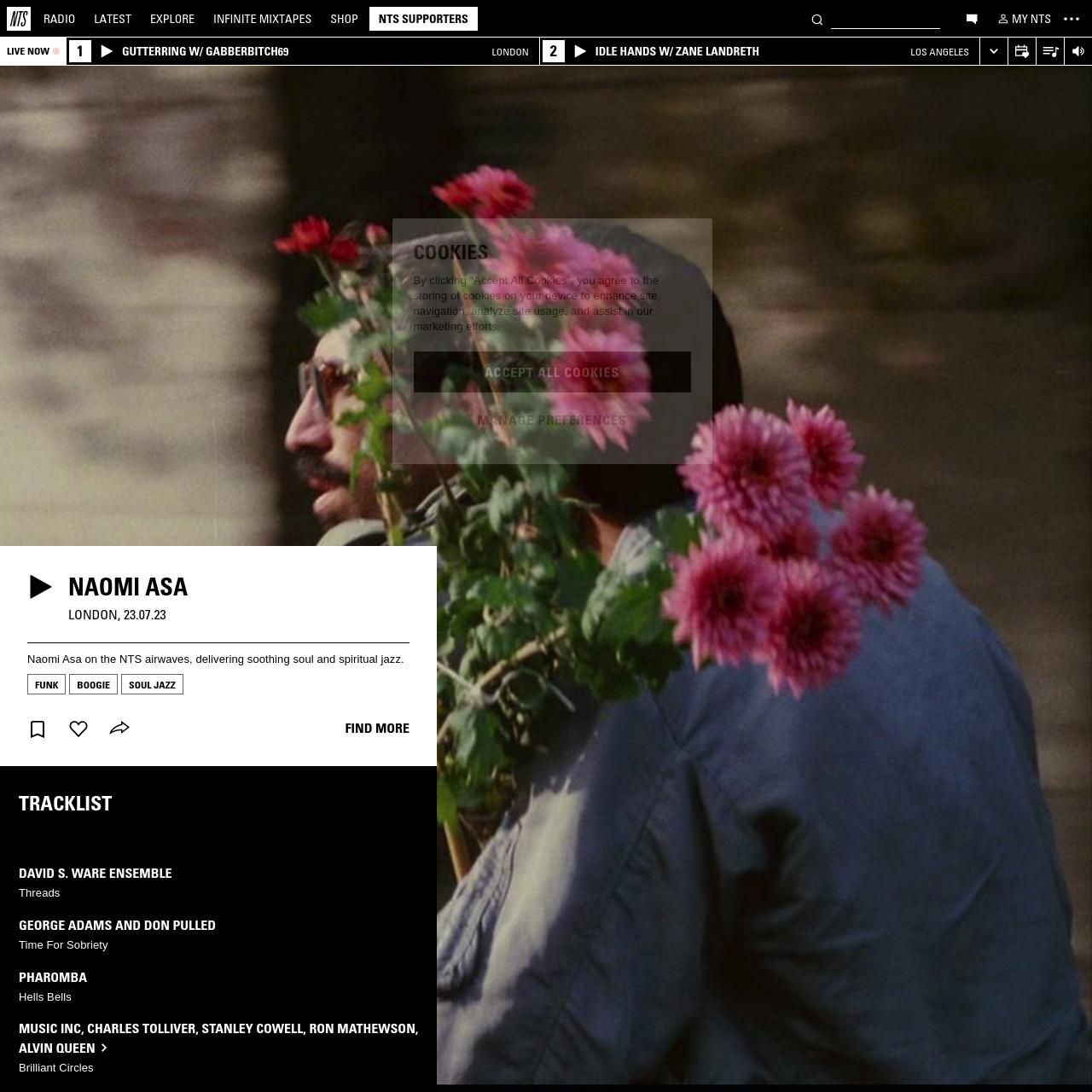Open Infinite Mixtapes in the navigation
This screenshot has height=1092, width=1092.
pyautogui.click(x=262, y=19)
